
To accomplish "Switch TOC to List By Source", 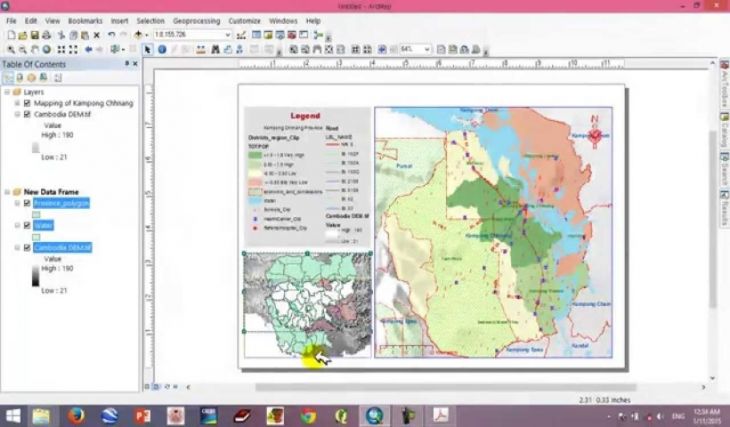I will (20, 78).
